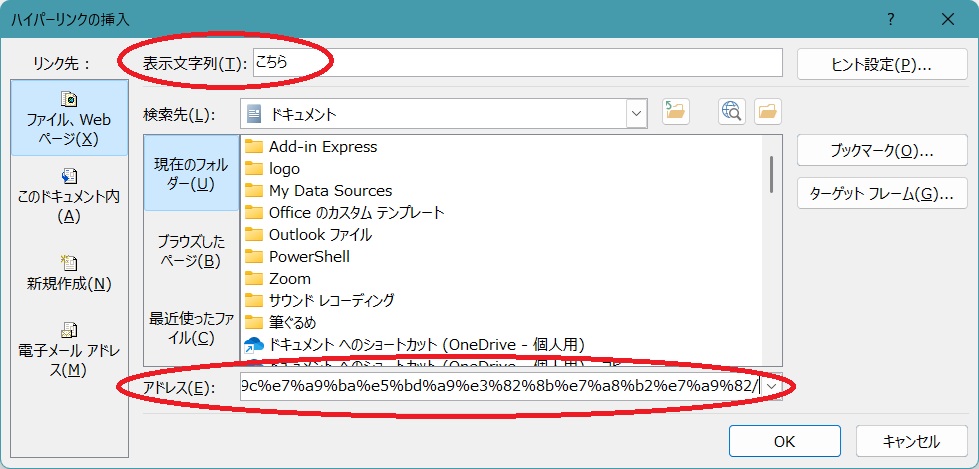Expand the 検索先 folder dropdown

point(636,114)
